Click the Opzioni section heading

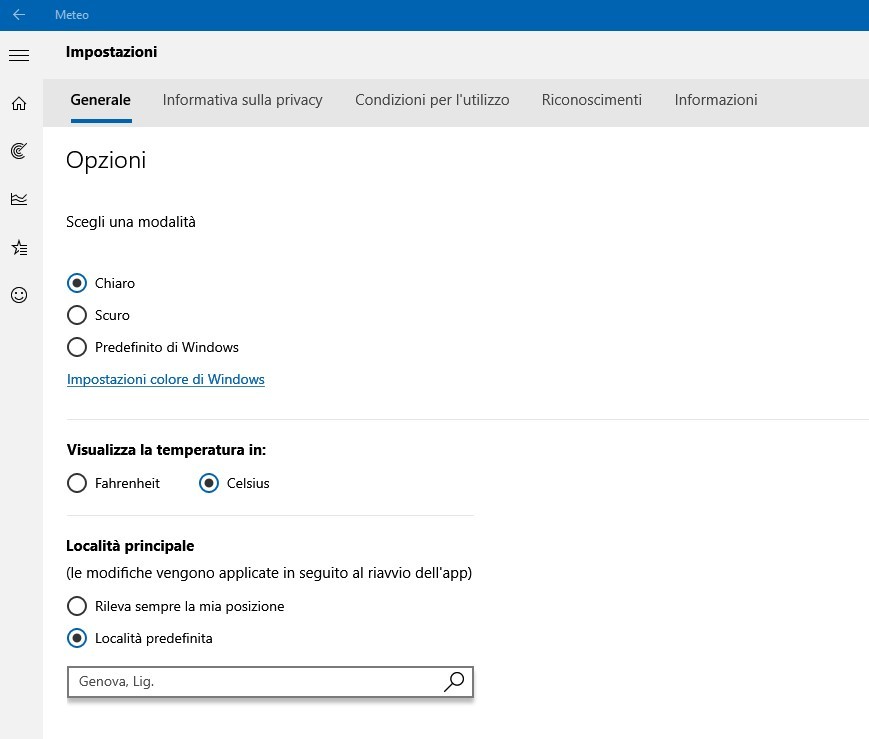pyautogui.click(x=106, y=160)
